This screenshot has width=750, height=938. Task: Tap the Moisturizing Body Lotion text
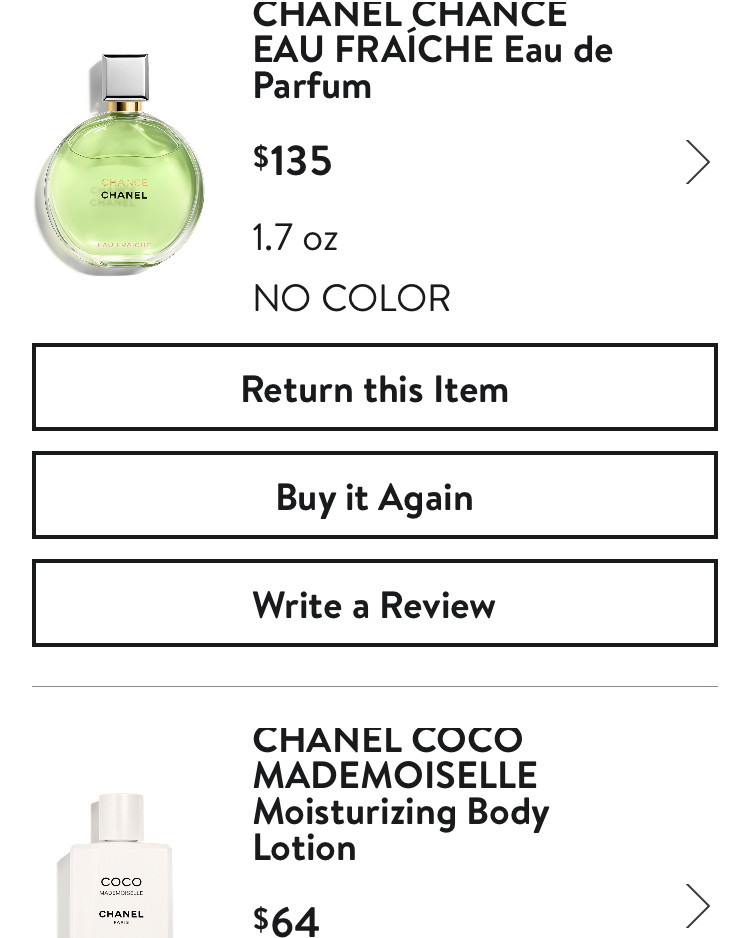pos(401,829)
